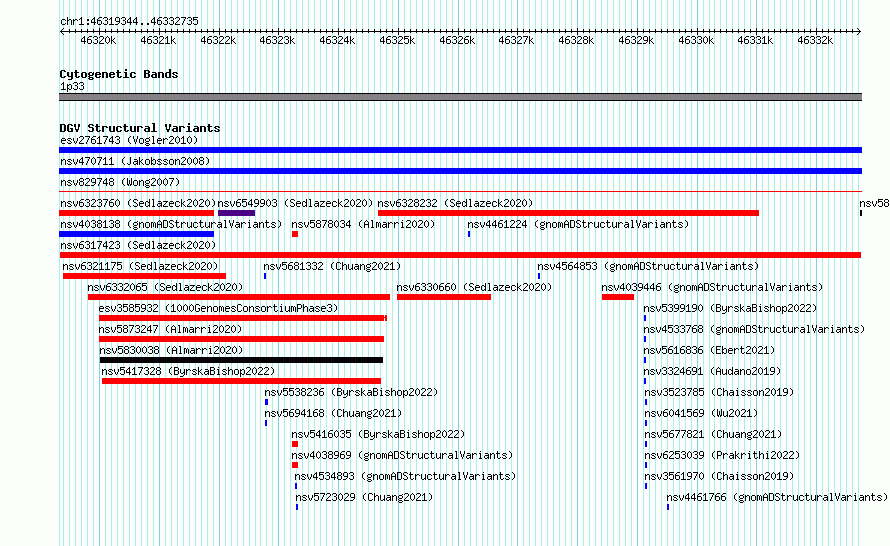
Task: Open nsv5416035 (ByrskaBishop2022) label
Action: click(378, 434)
